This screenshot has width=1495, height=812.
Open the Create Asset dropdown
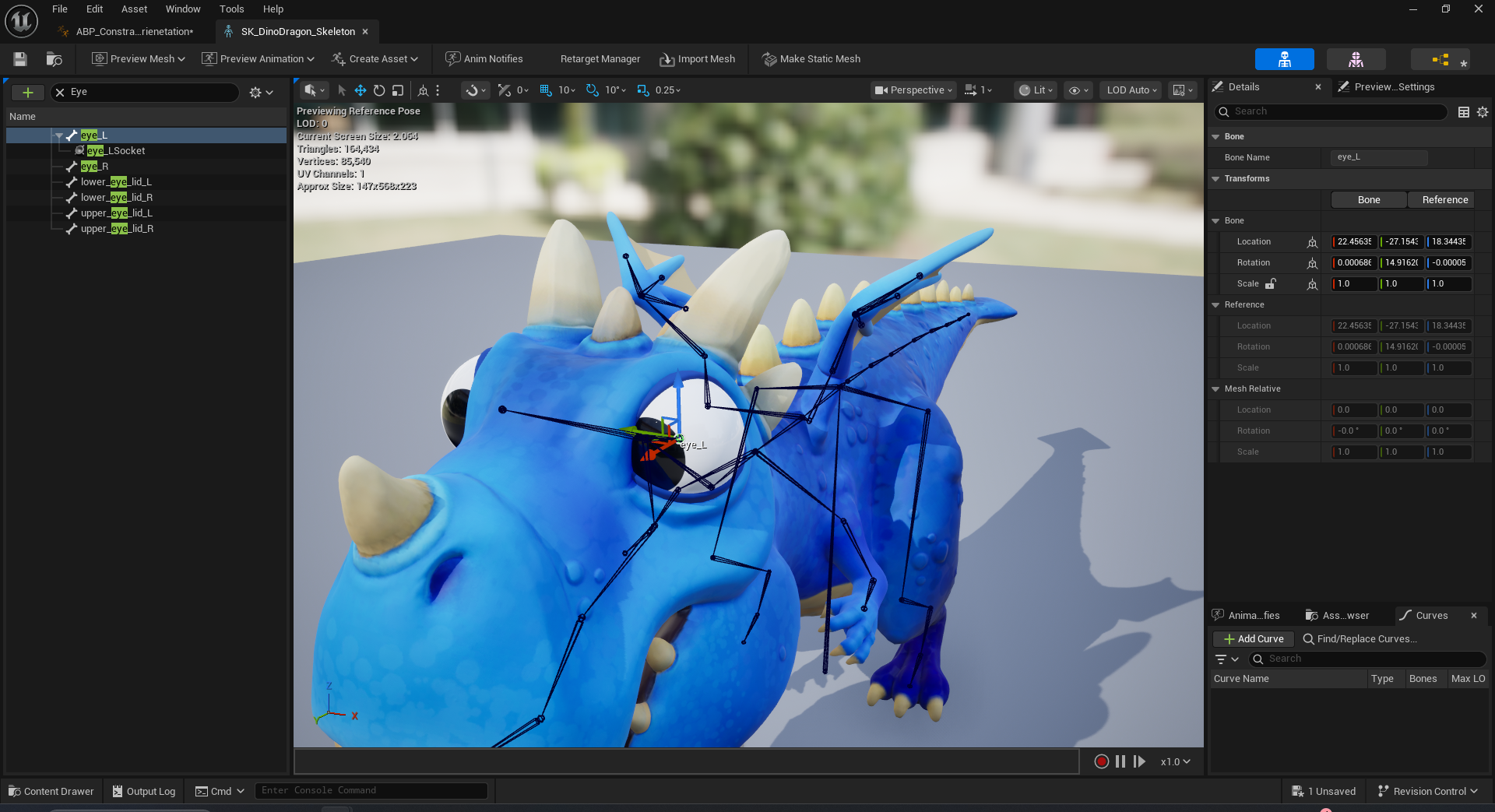375,59
